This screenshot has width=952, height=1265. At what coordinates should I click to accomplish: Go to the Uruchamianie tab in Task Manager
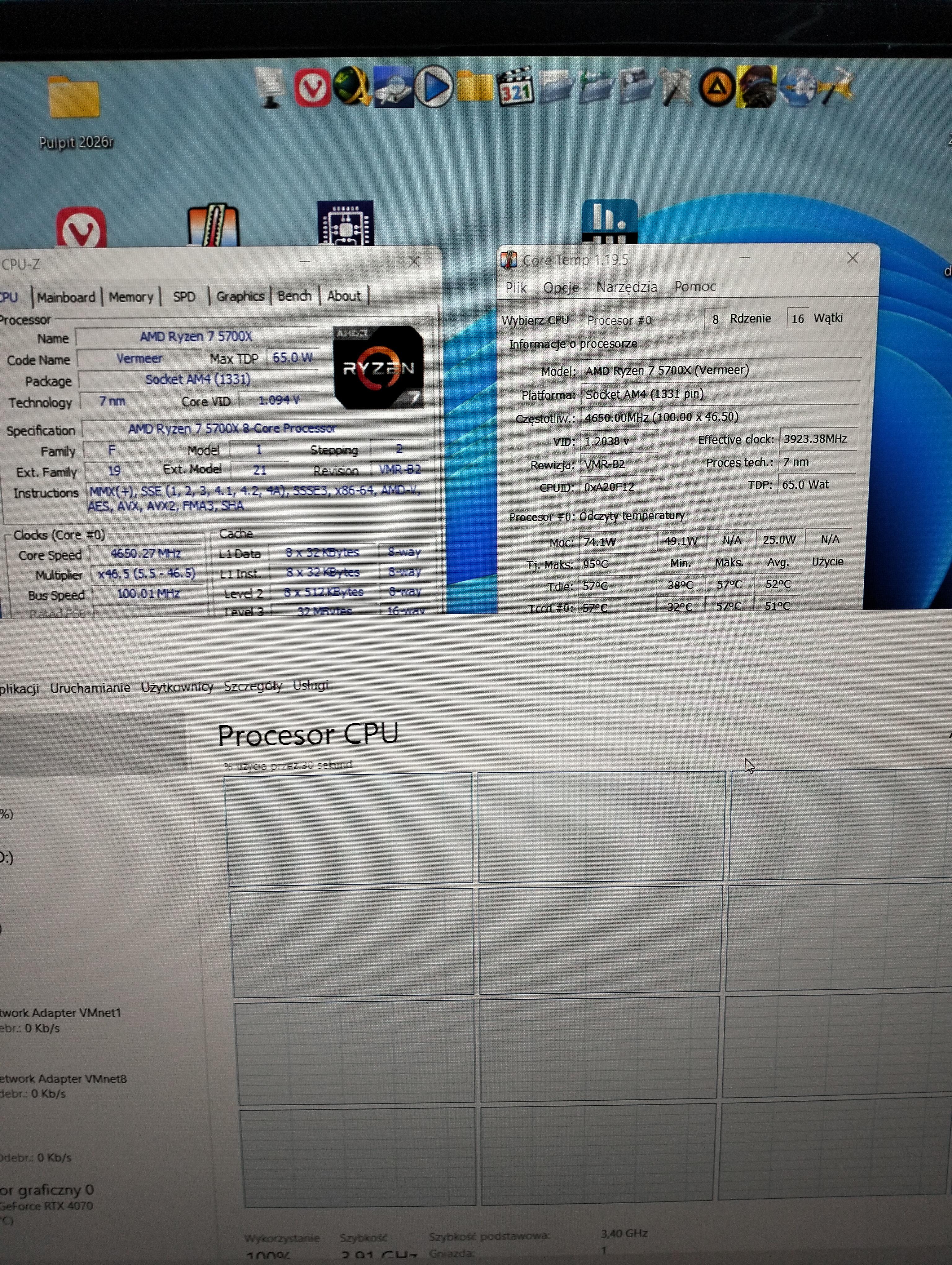pos(90,687)
